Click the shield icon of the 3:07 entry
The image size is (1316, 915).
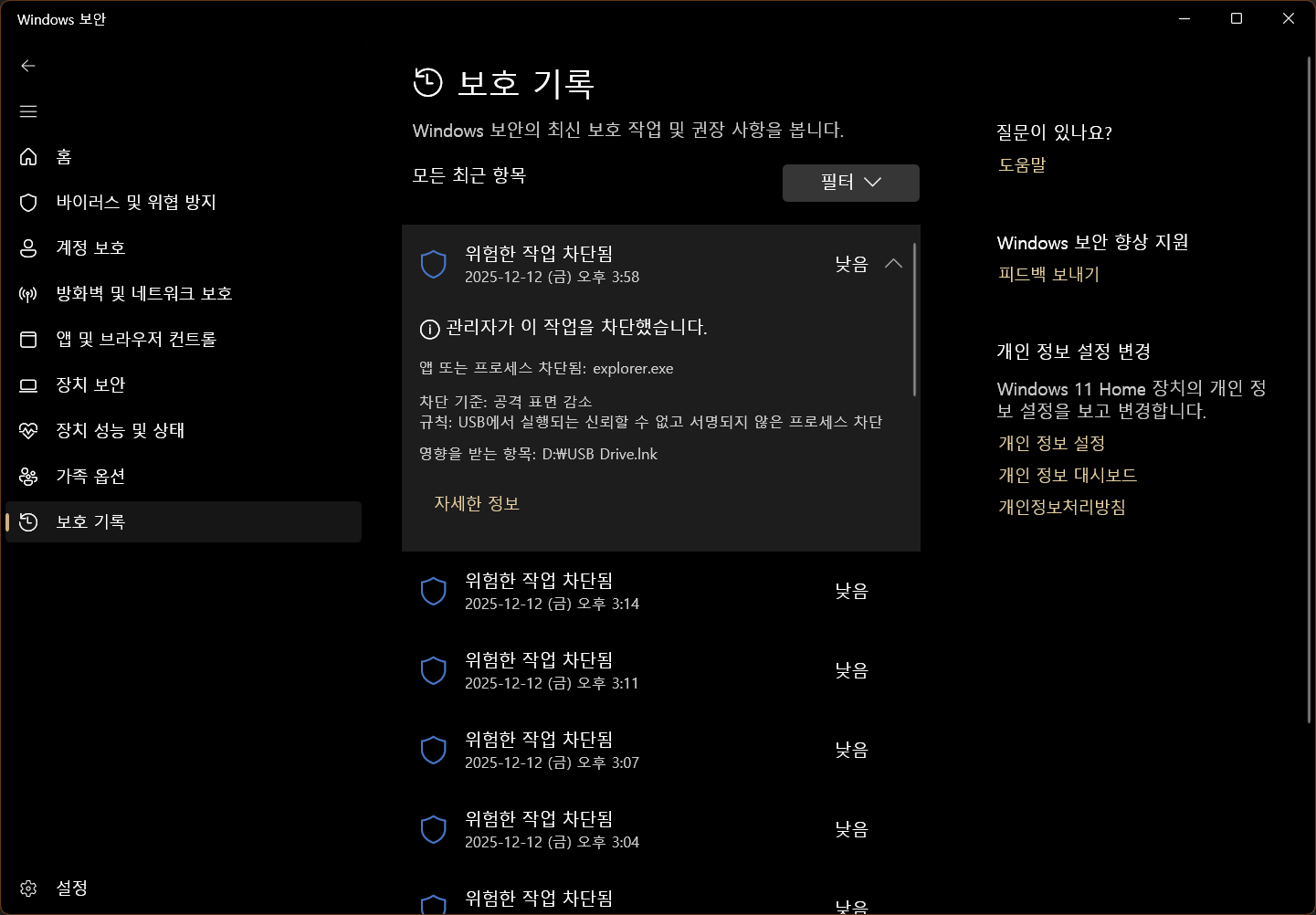click(x=433, y=751)
